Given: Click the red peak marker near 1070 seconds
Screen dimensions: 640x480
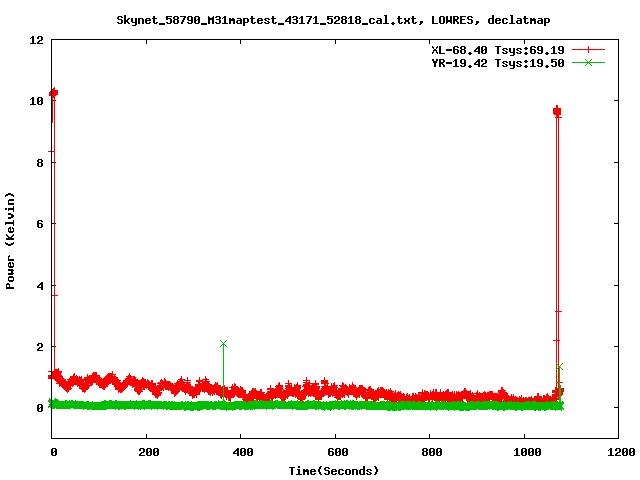Looking at the screenshot, I should pos(557,111).
